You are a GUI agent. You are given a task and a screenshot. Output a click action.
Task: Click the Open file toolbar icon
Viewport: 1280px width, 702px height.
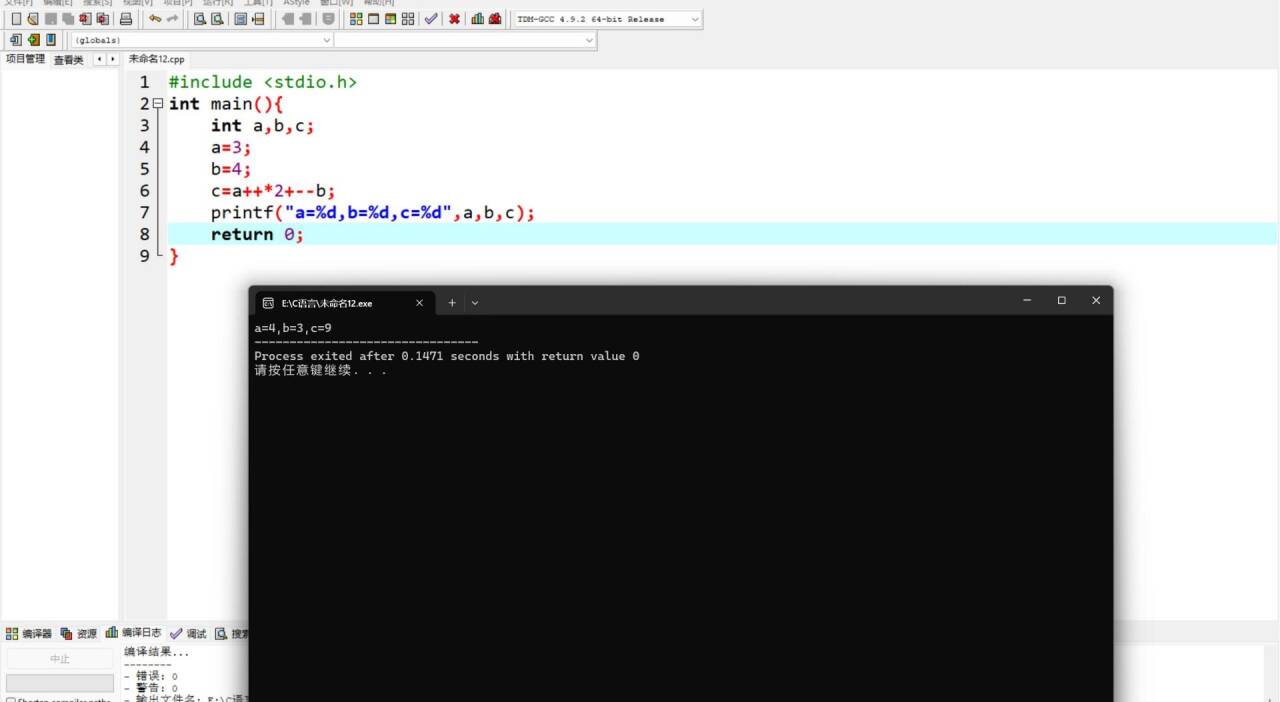point(33,19)
